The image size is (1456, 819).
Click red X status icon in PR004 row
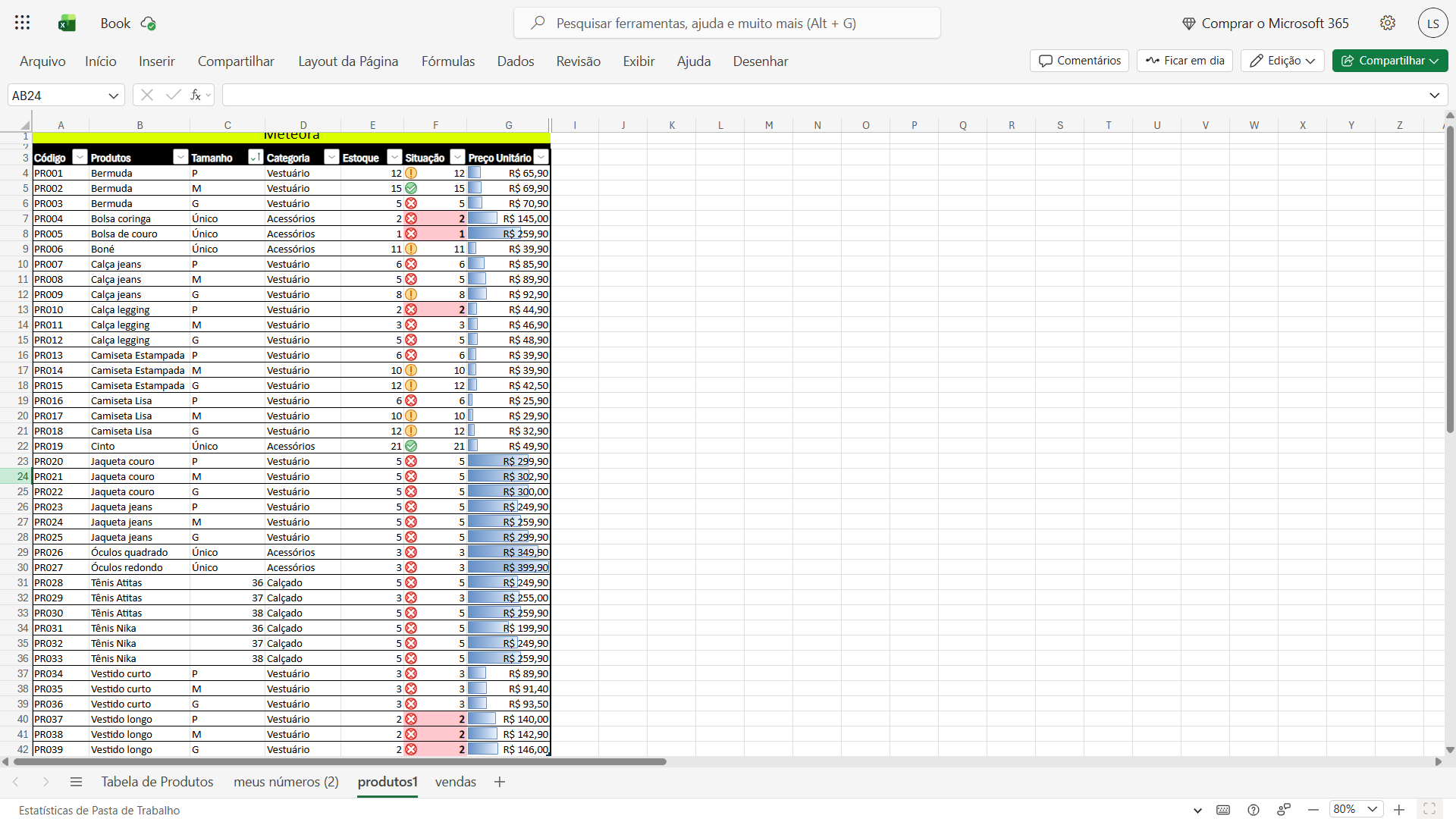pos(411,218)
